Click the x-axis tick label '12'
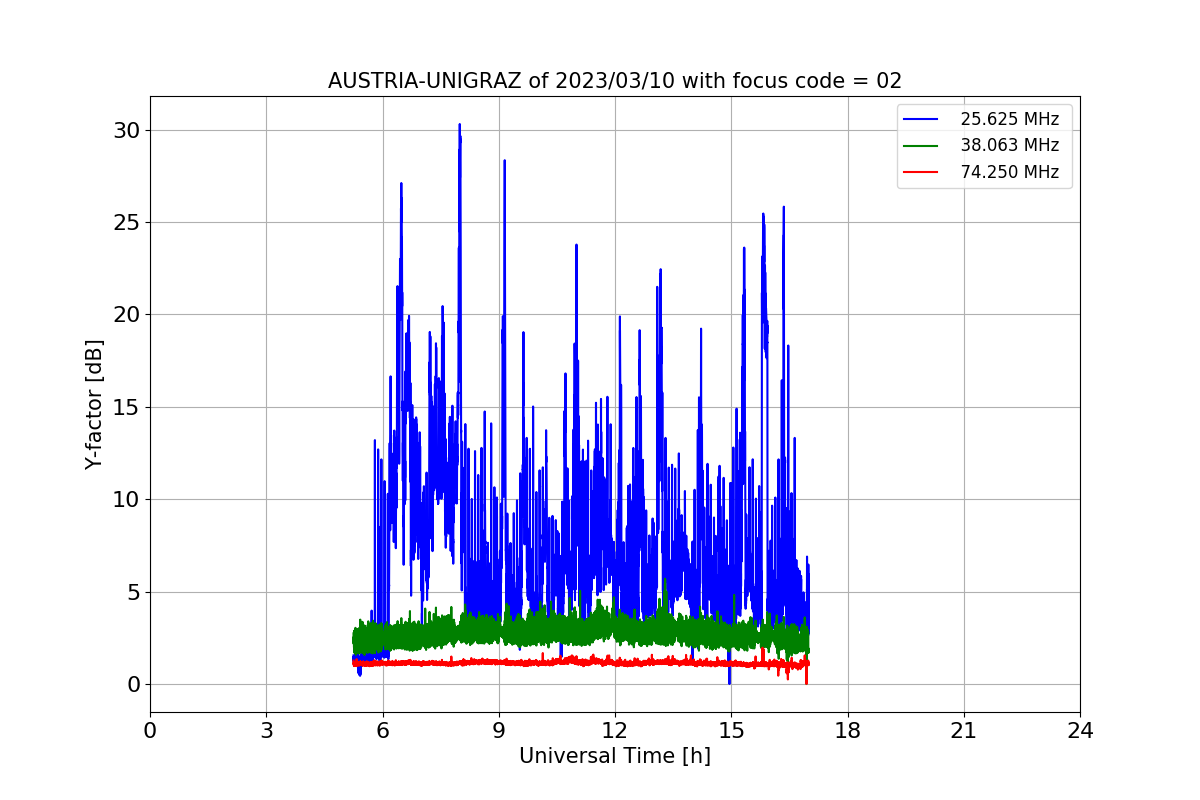Screen dimensions: 1200x800 [615, 731]
